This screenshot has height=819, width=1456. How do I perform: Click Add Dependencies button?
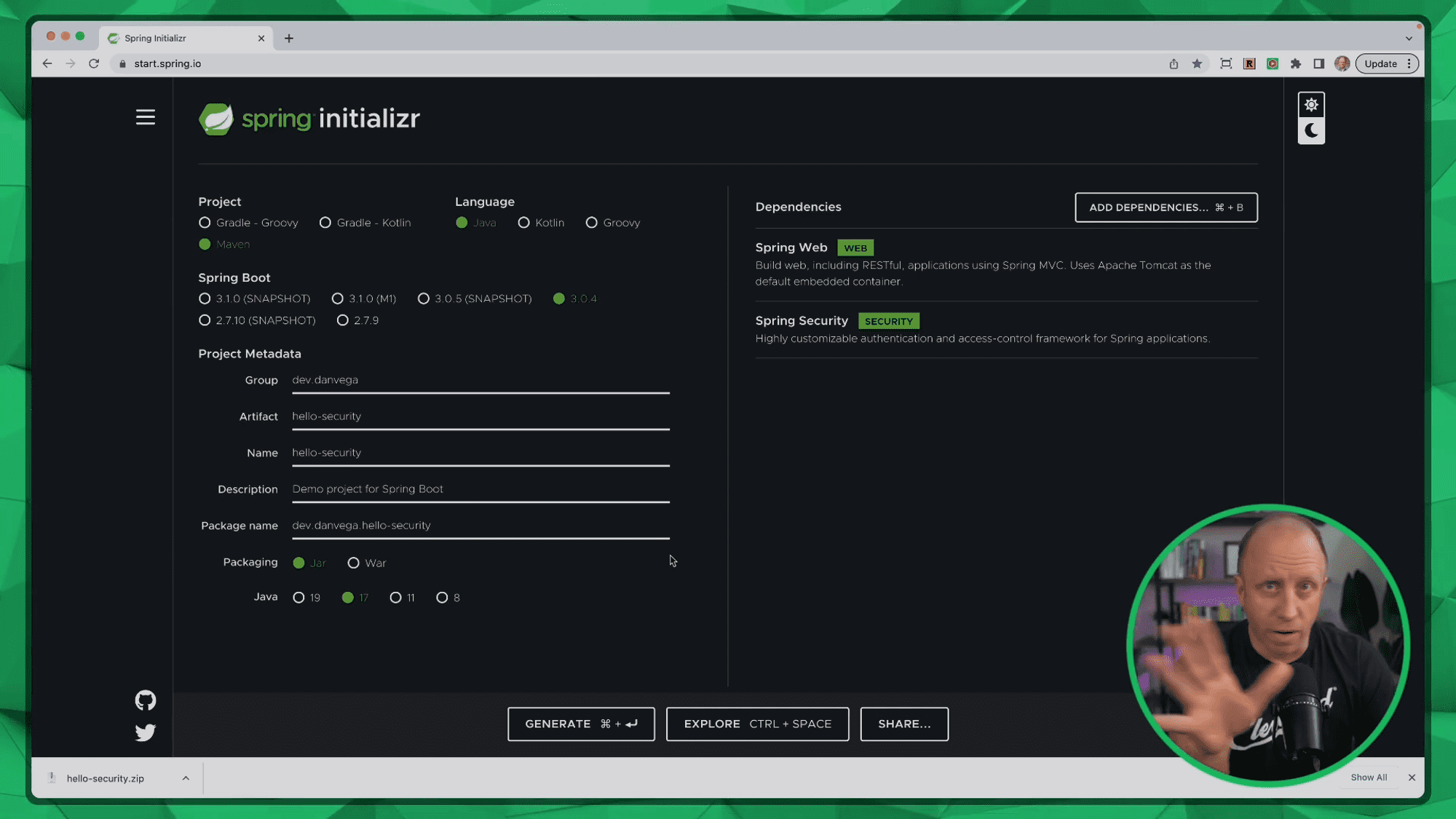pos(1166,207)
